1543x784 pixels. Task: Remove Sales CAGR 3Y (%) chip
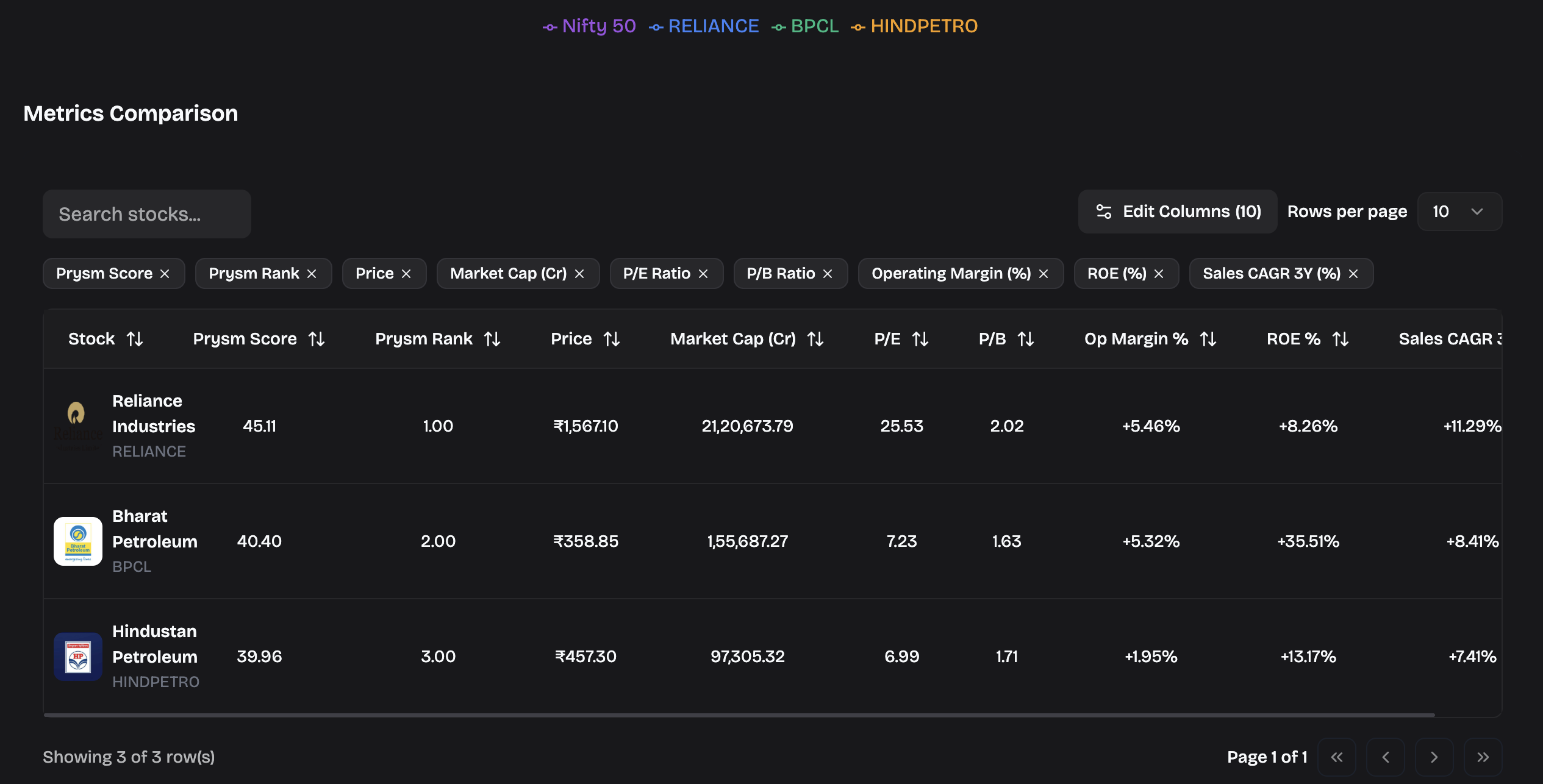pyautogui.click(x=1353, y=274)
